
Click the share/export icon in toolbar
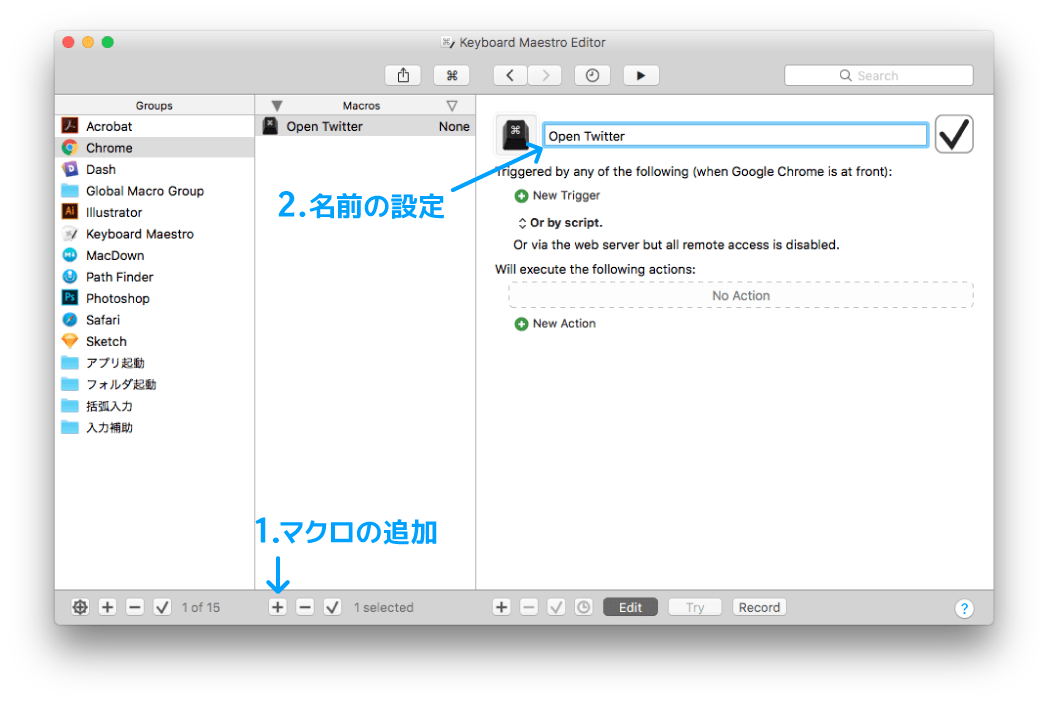click(x=403, y=74)
